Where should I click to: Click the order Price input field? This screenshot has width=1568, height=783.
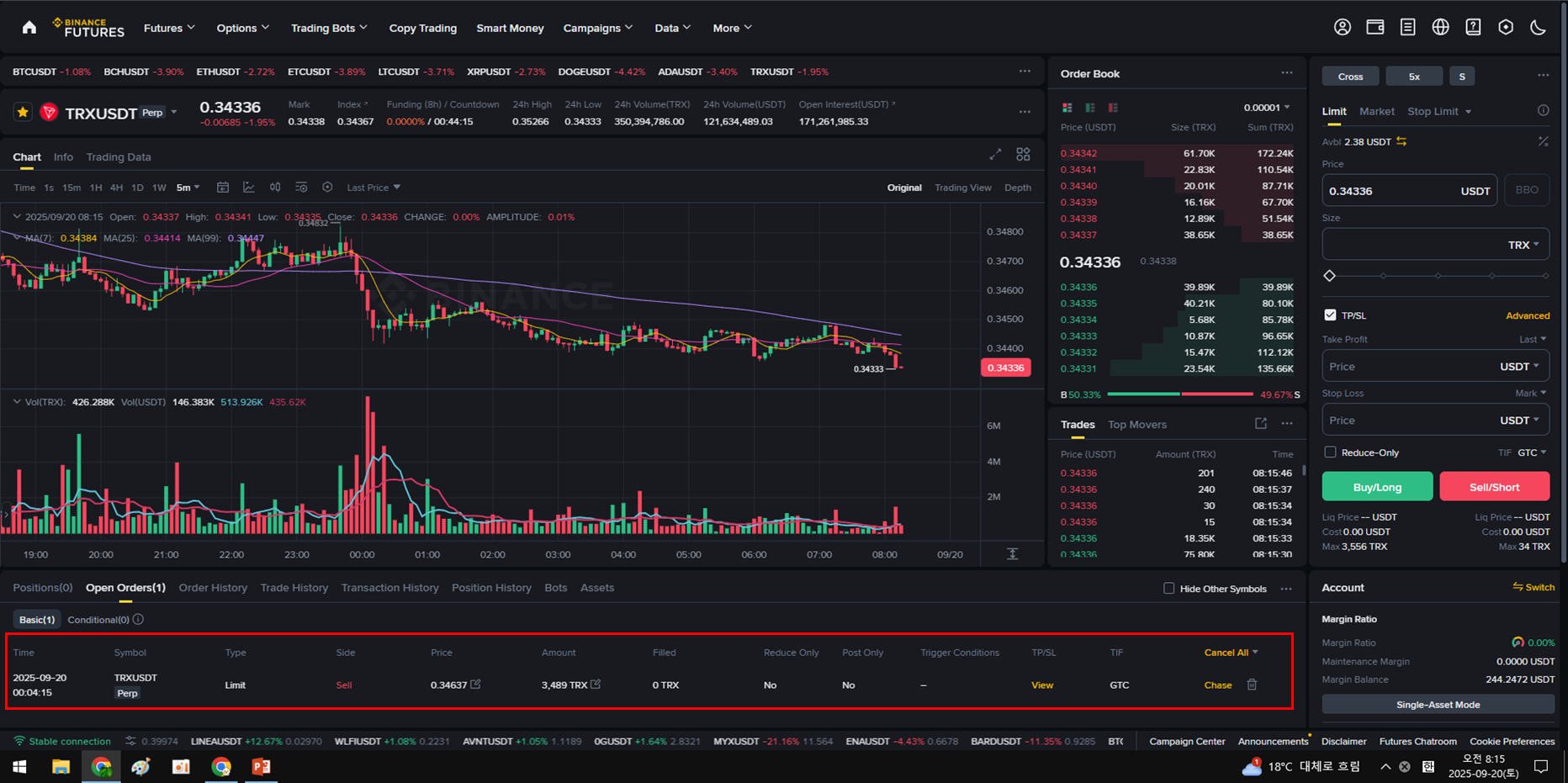pos(1410,191)
